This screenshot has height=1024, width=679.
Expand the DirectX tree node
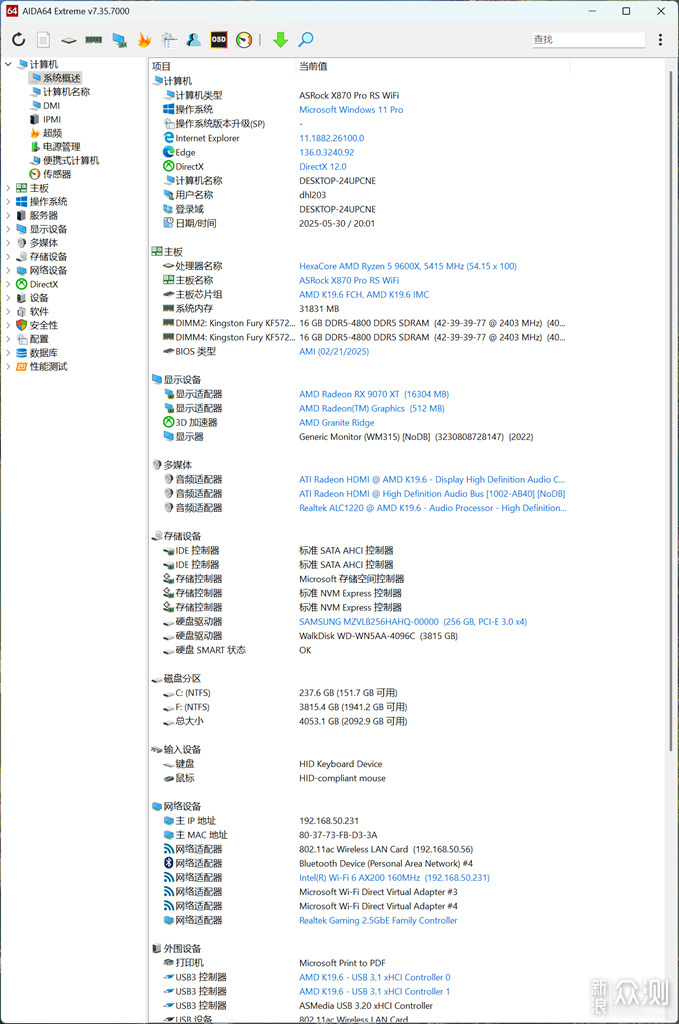click(8, 283)
